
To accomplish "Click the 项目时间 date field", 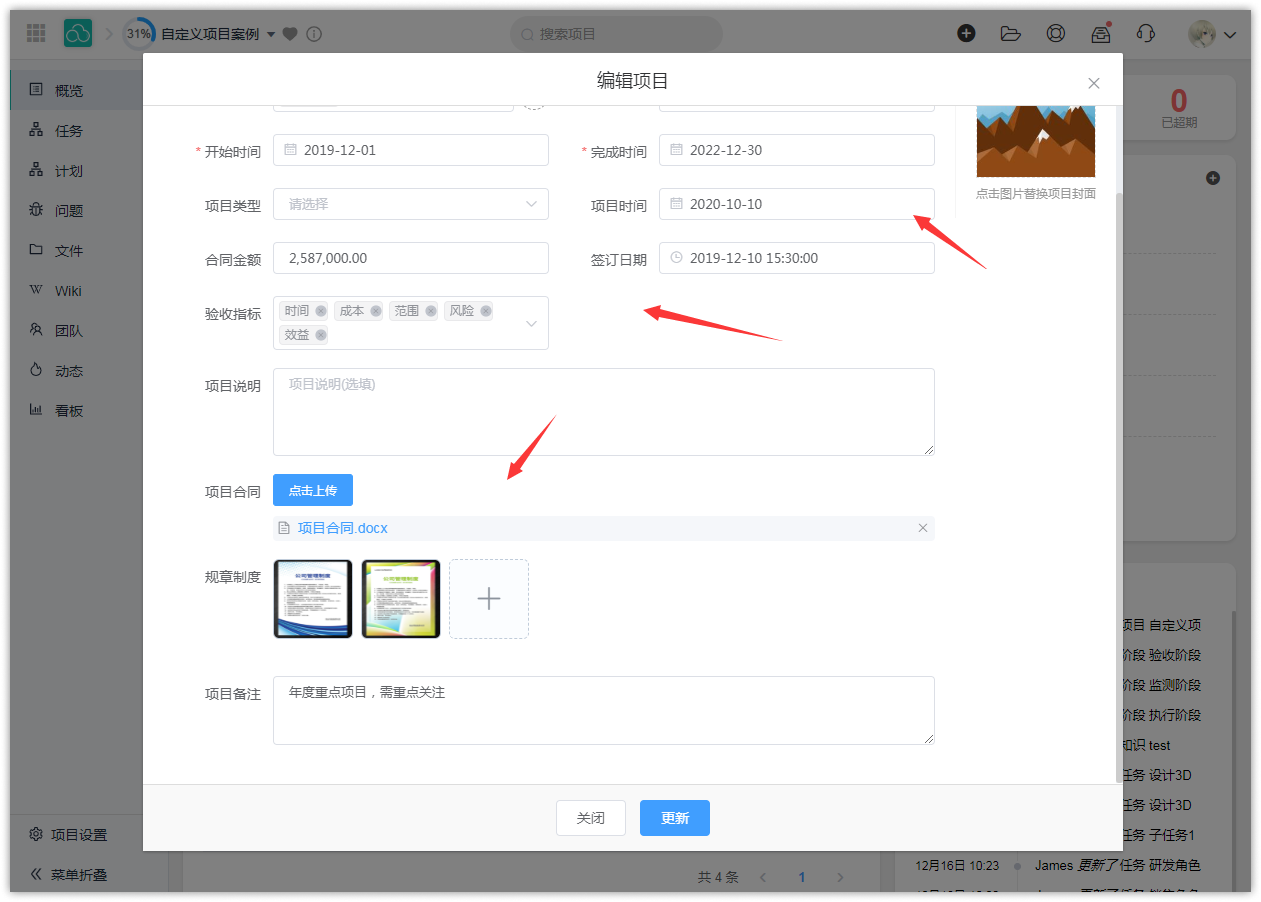I will [797, 204].
